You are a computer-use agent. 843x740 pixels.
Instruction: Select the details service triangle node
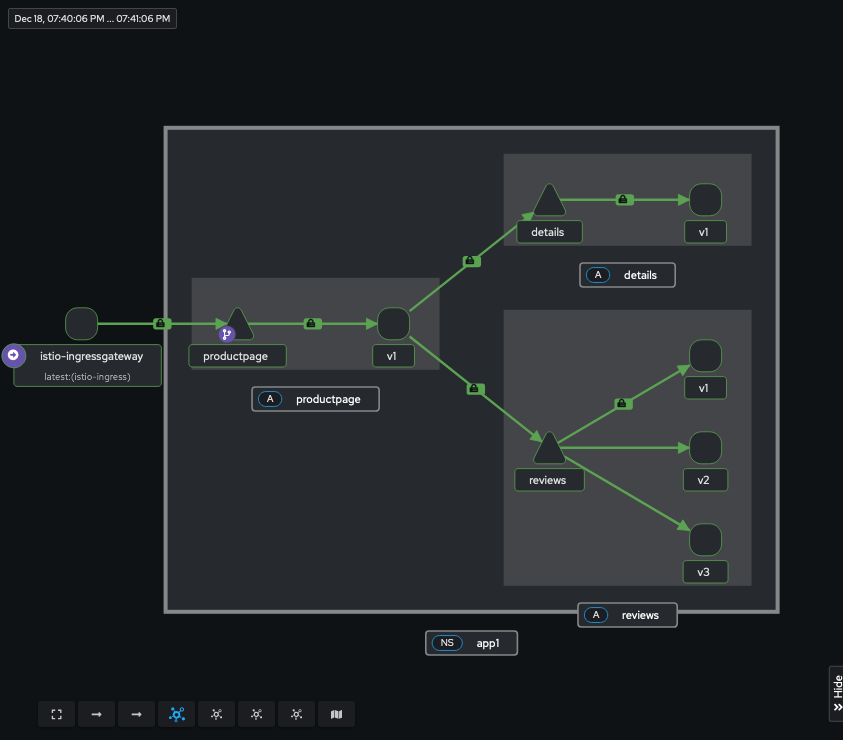(549, 200)
